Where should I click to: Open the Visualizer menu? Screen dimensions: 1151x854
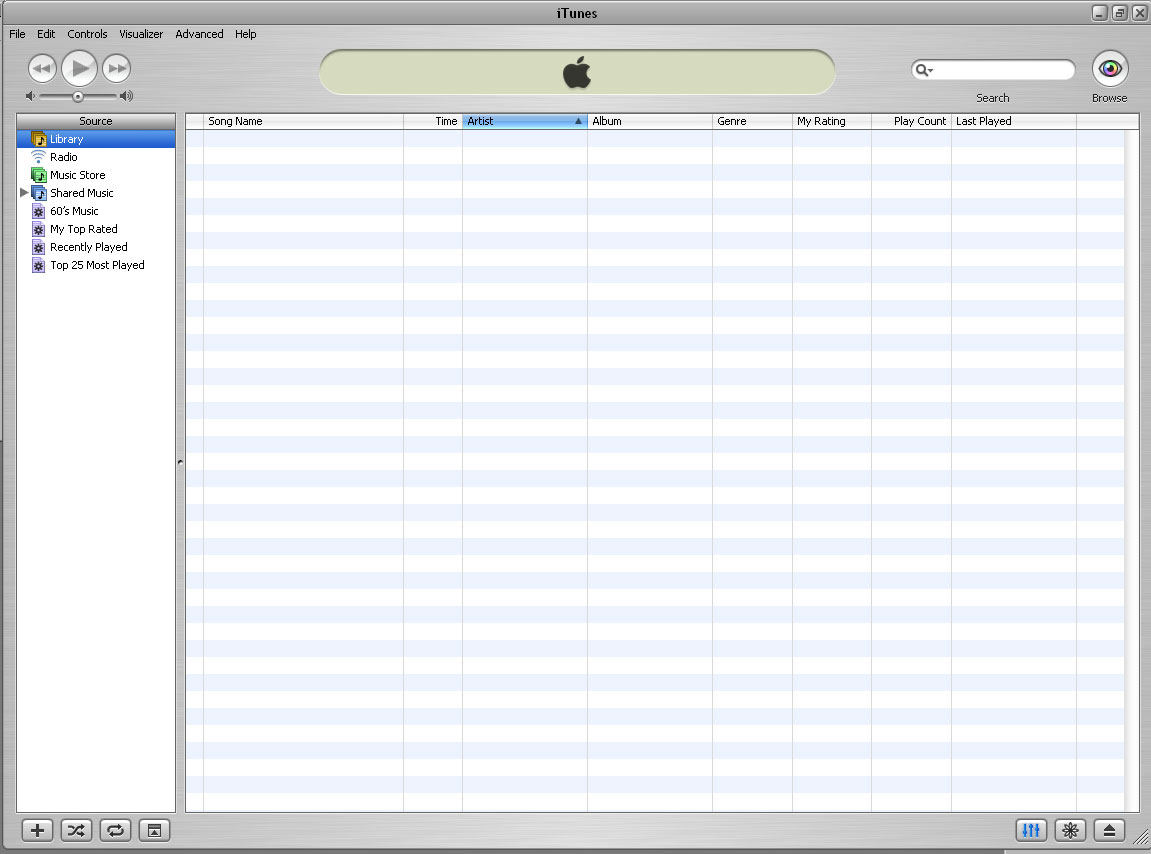(x=141, y=34)
